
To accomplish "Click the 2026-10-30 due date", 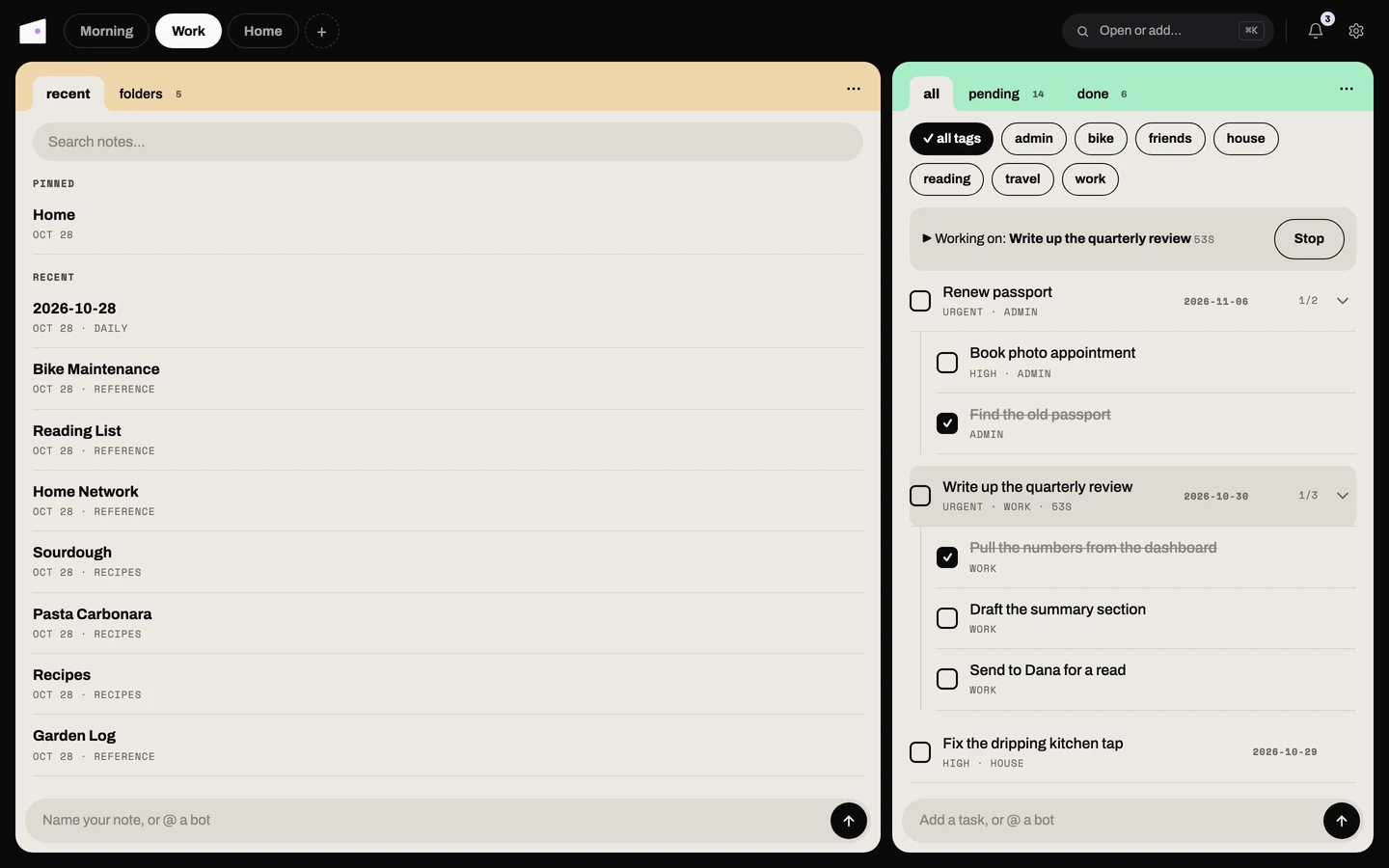I will 1216,497.
